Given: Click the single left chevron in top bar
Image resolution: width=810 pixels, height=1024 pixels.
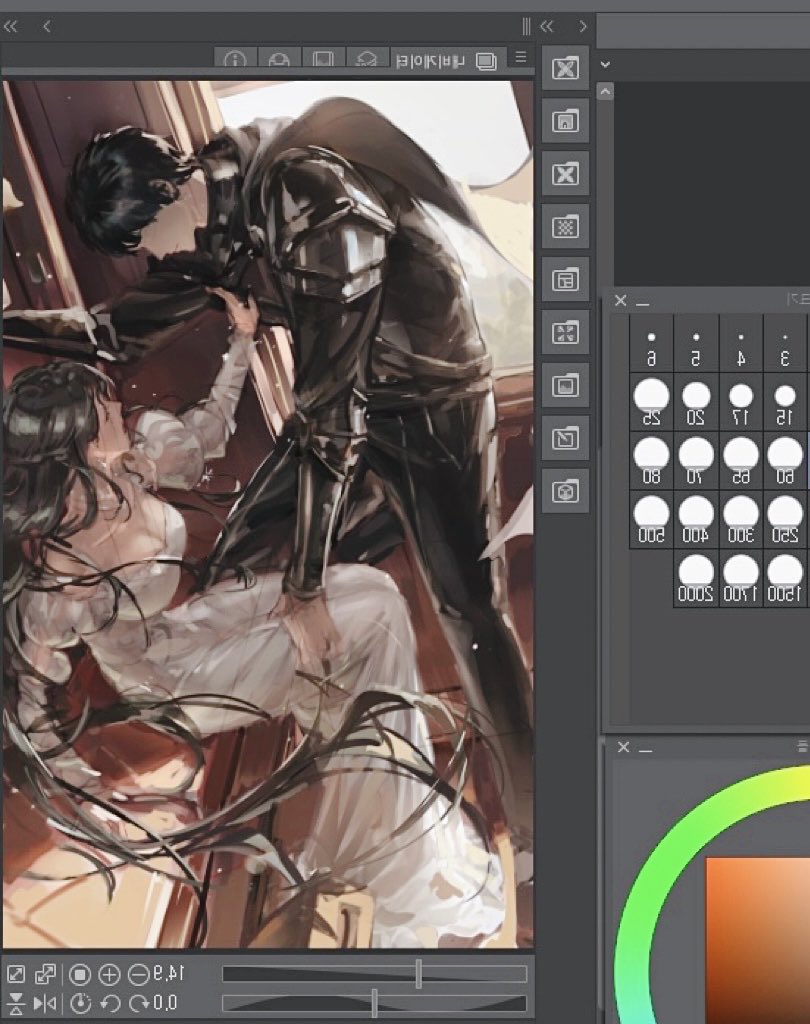Looking at the screenshot, I should 46,27.
